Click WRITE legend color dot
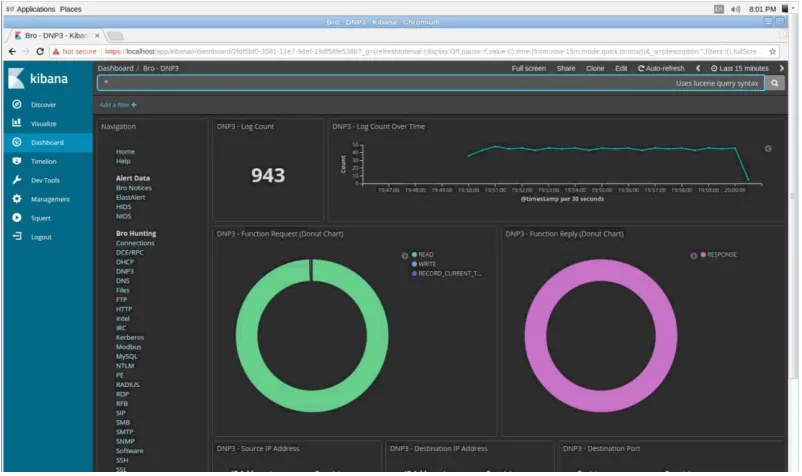 coord(414,264)
